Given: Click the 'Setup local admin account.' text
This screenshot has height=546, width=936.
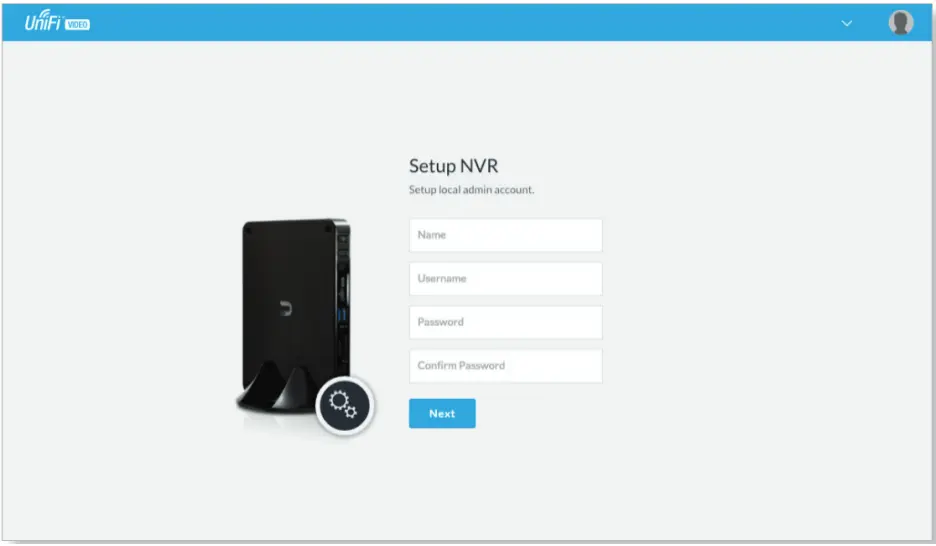Looking at the screenshot, I should point(472,190).
